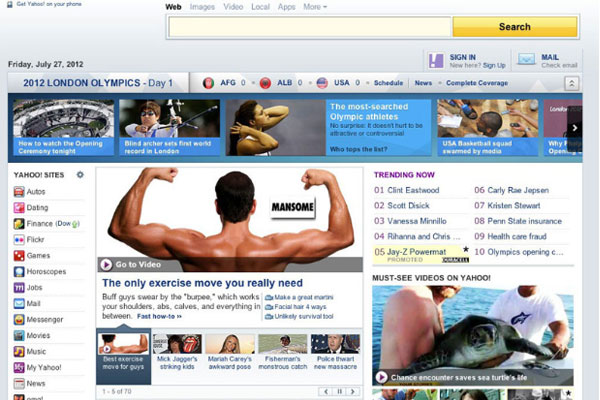
Task: Play the sea turtle video
Action: click(x=381, y=377)
